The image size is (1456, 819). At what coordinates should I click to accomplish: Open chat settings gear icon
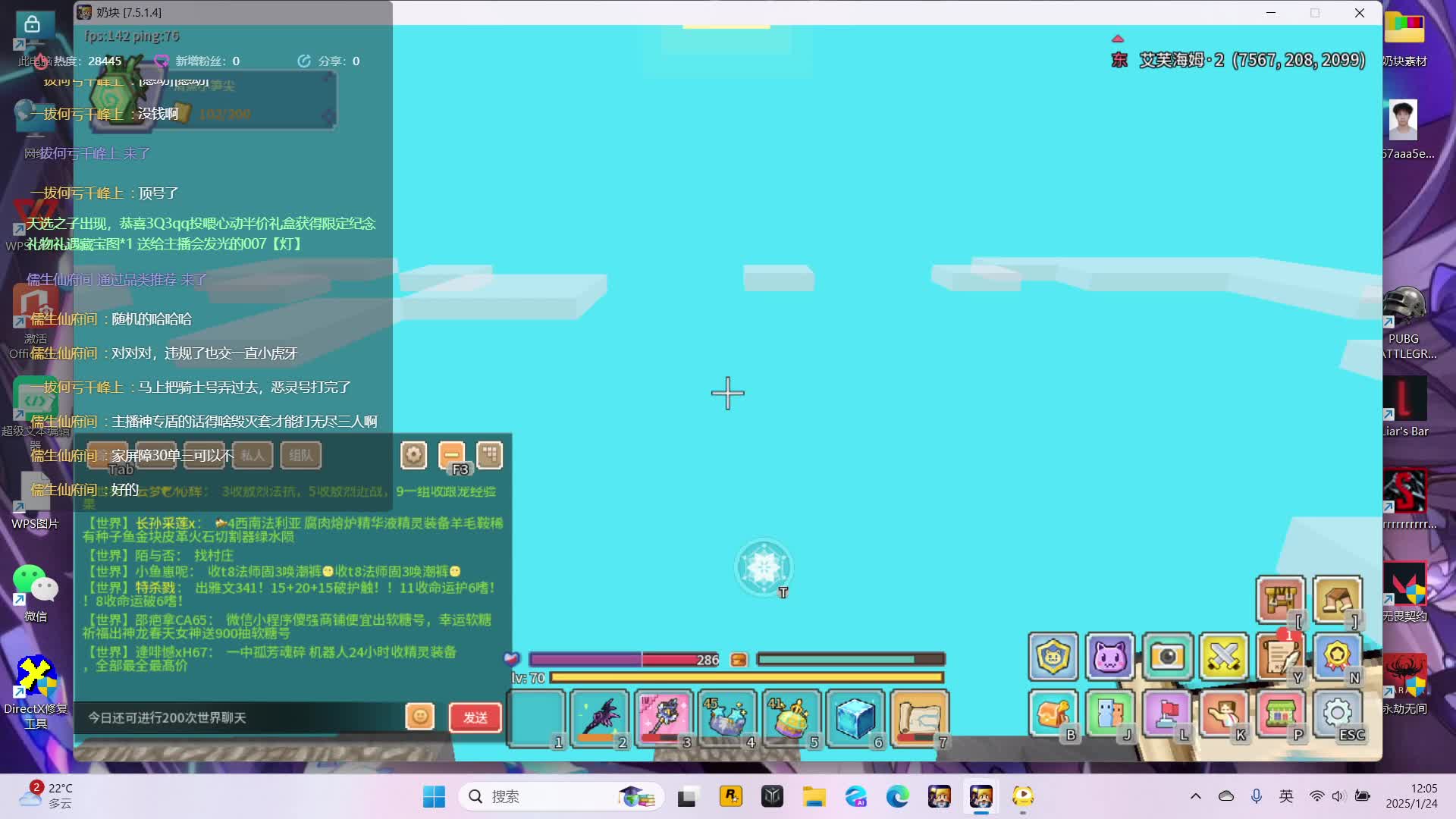(x=414, y=455)
